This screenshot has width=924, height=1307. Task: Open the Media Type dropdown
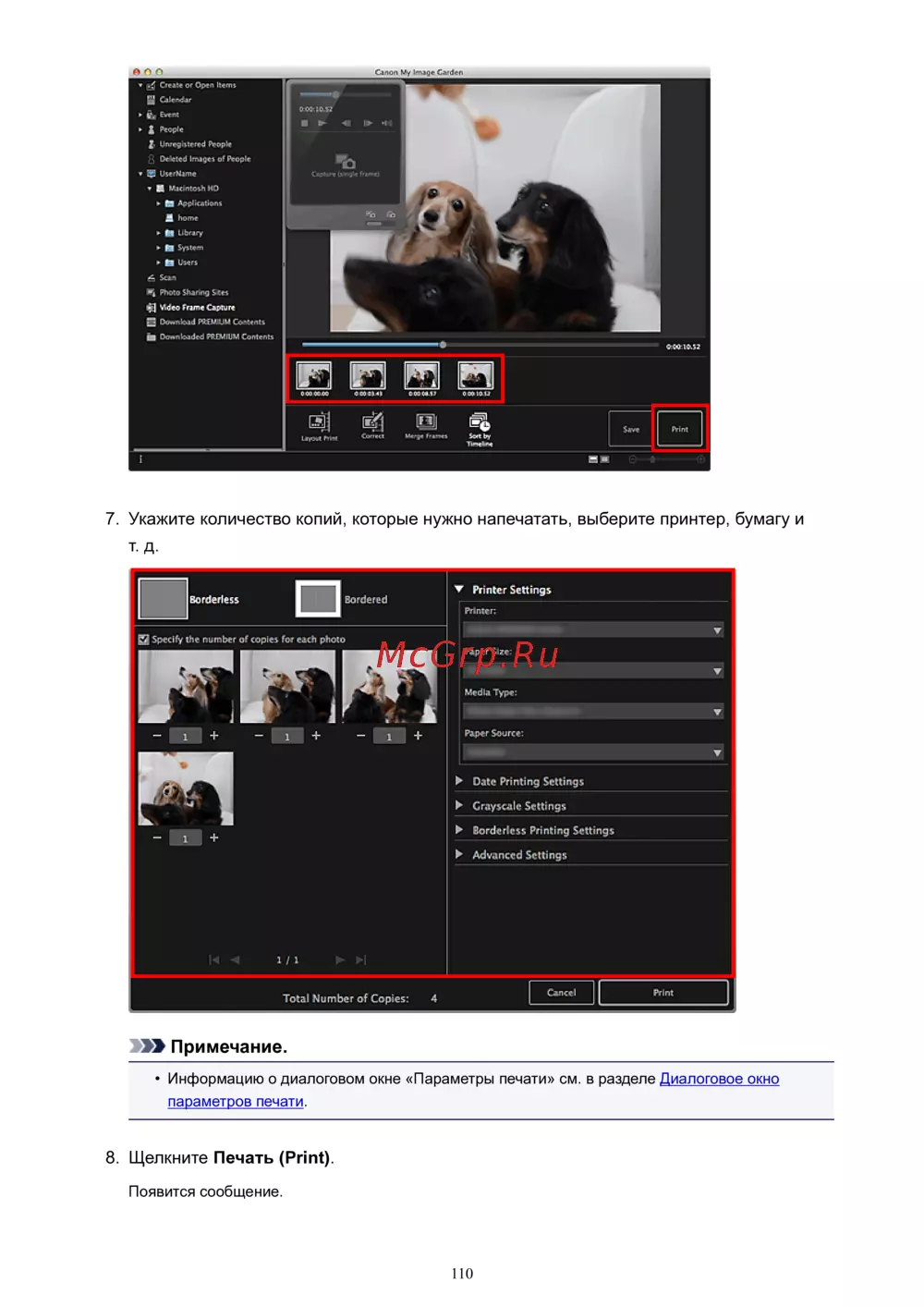point(592,711)
